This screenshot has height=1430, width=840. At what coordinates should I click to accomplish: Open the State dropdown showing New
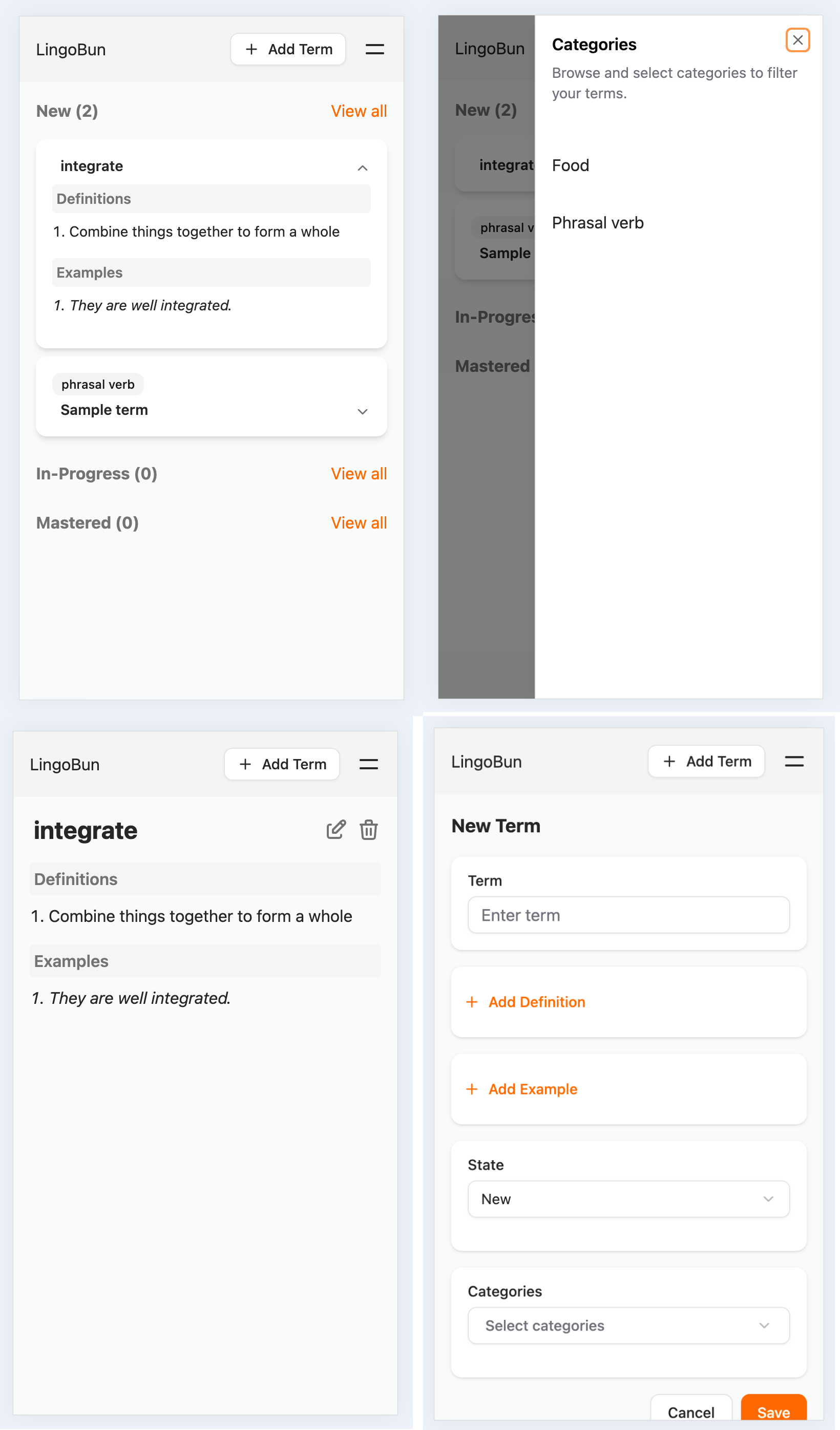click(628, 1199)
